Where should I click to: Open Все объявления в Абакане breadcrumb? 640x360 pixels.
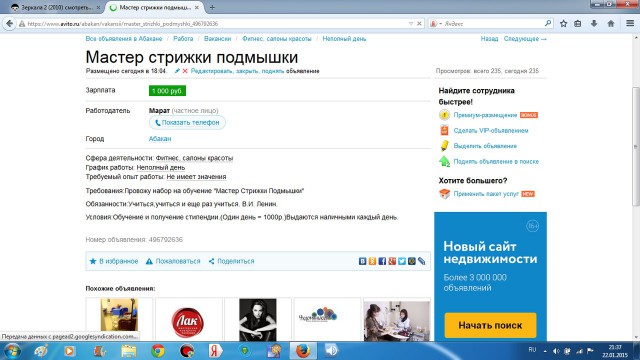(124, 39)
